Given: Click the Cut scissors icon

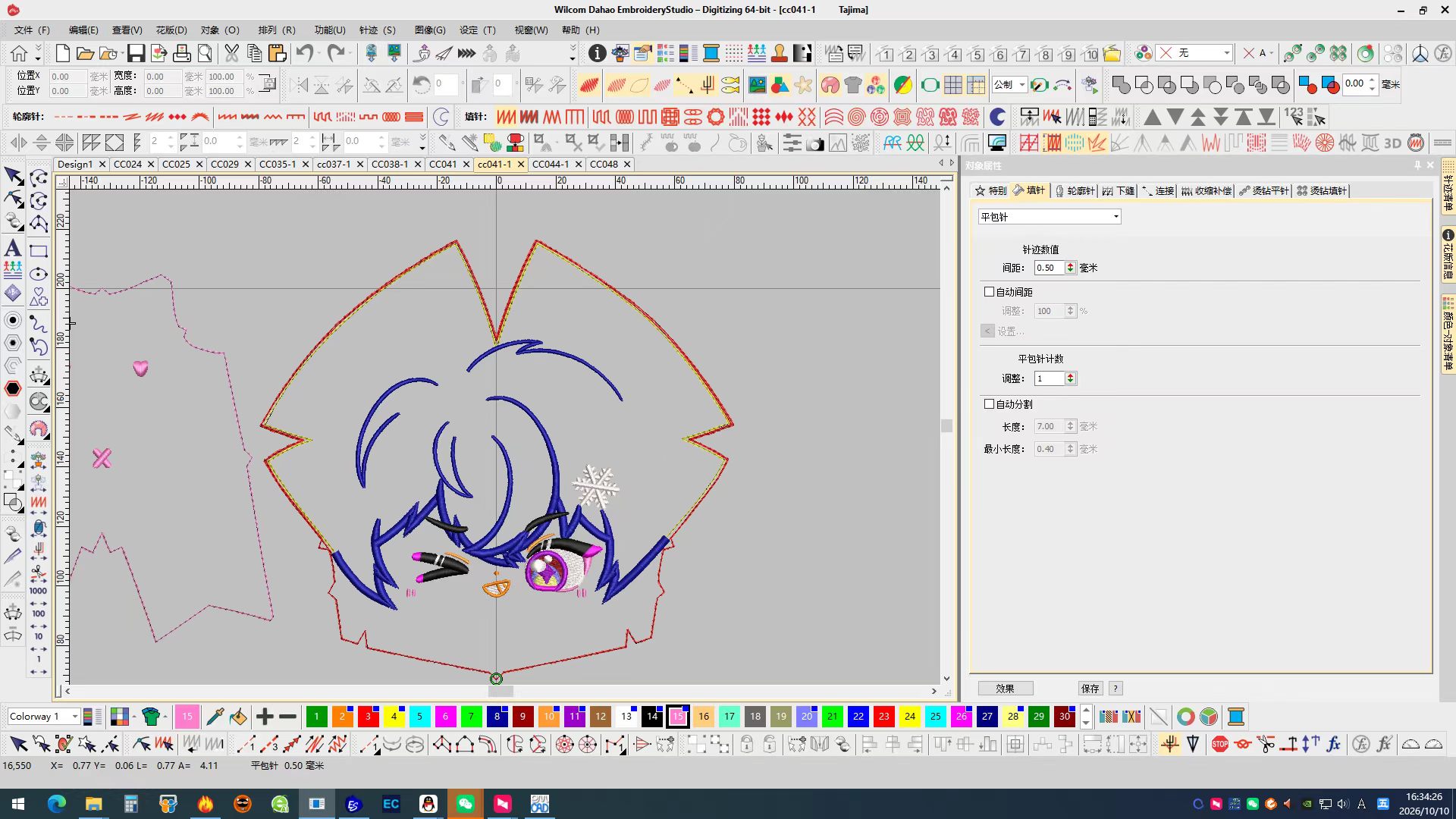Looking at the screenshot, I should [x=232, y=53].
